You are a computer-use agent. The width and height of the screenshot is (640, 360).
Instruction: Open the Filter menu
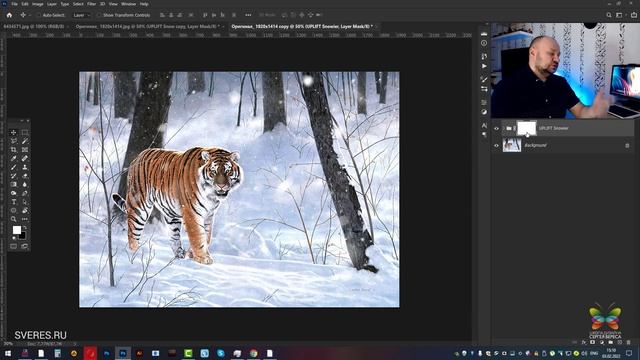click(91, 4)
